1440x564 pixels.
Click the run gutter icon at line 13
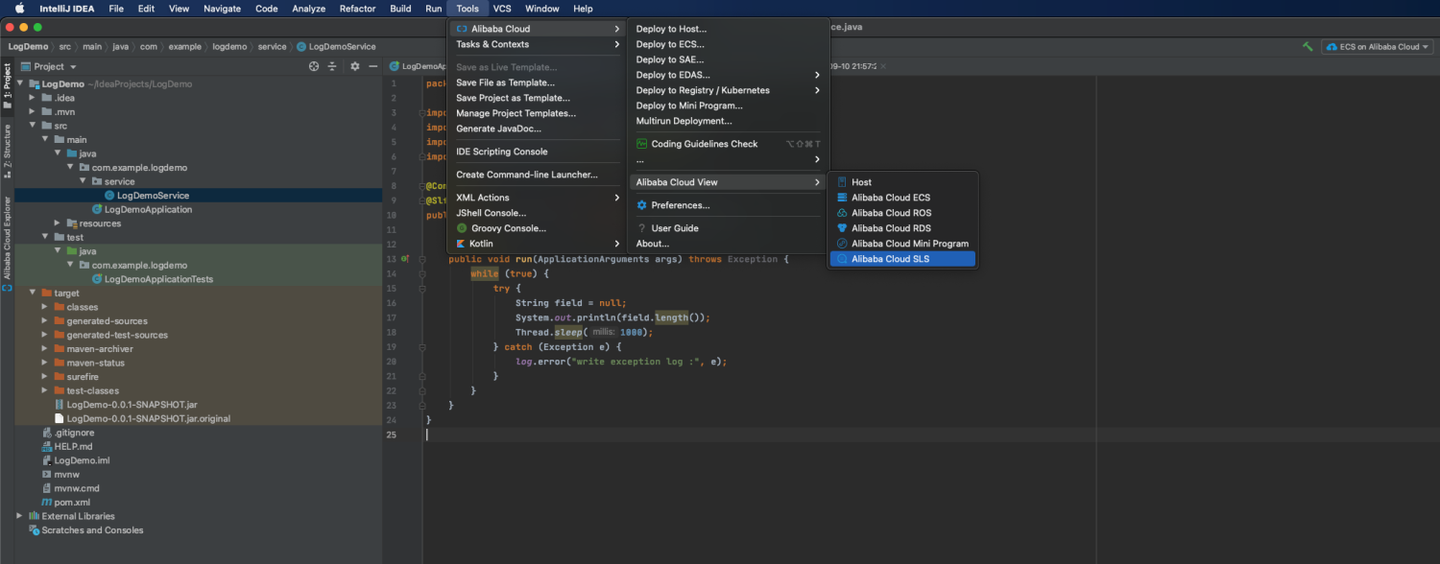[405, 259]
